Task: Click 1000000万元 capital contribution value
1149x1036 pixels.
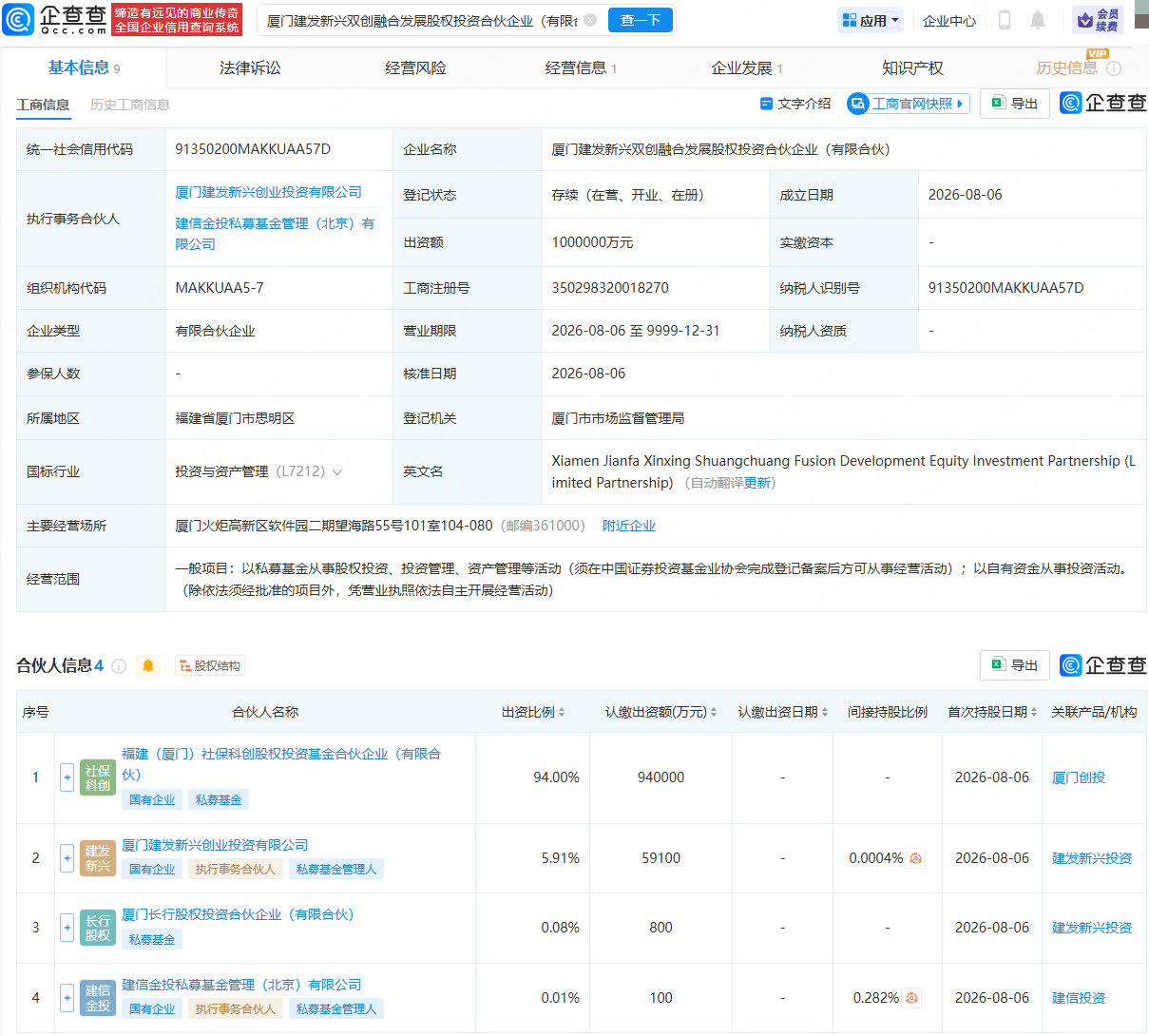Action: point(592,242)
